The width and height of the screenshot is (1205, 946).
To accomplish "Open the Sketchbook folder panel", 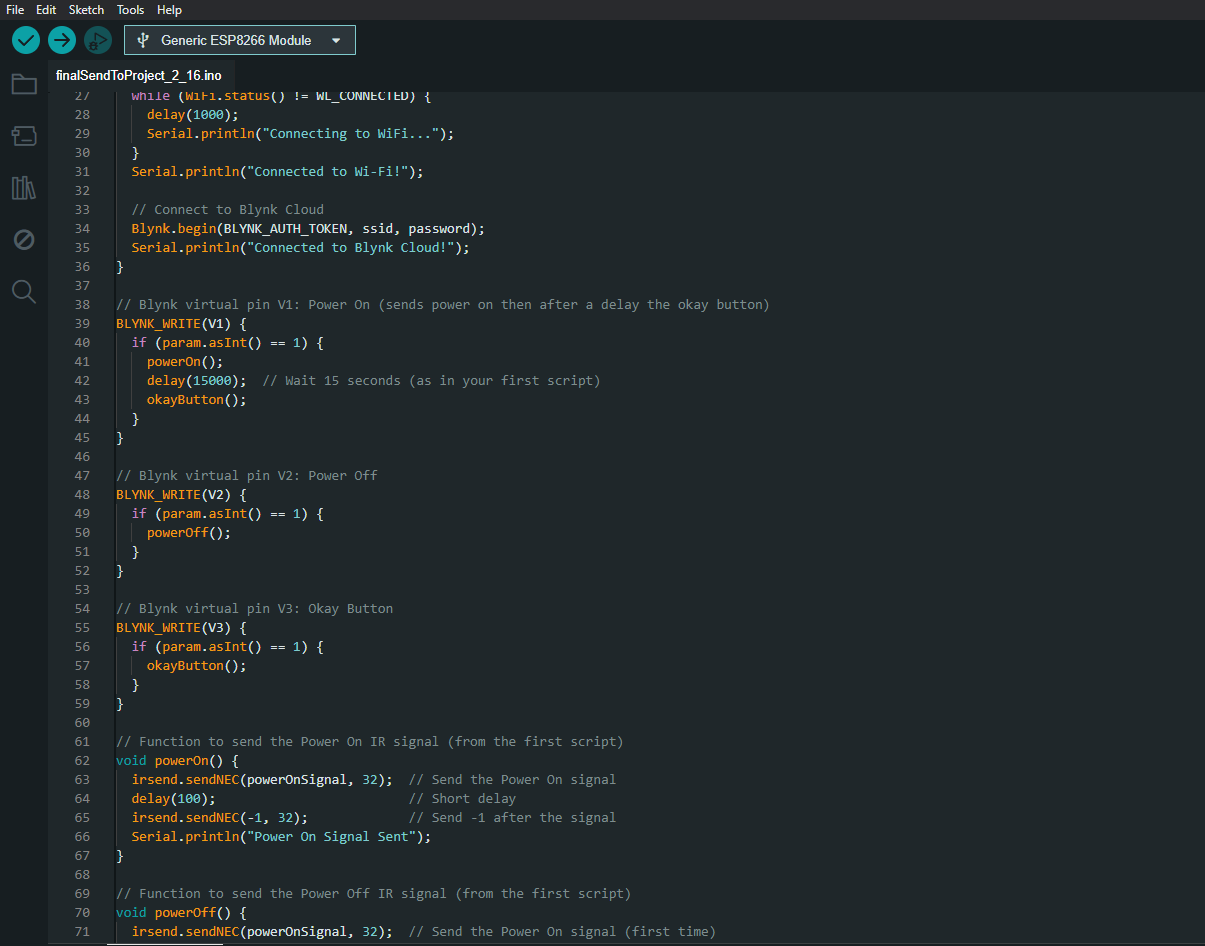I will click(x=24, y=84).
